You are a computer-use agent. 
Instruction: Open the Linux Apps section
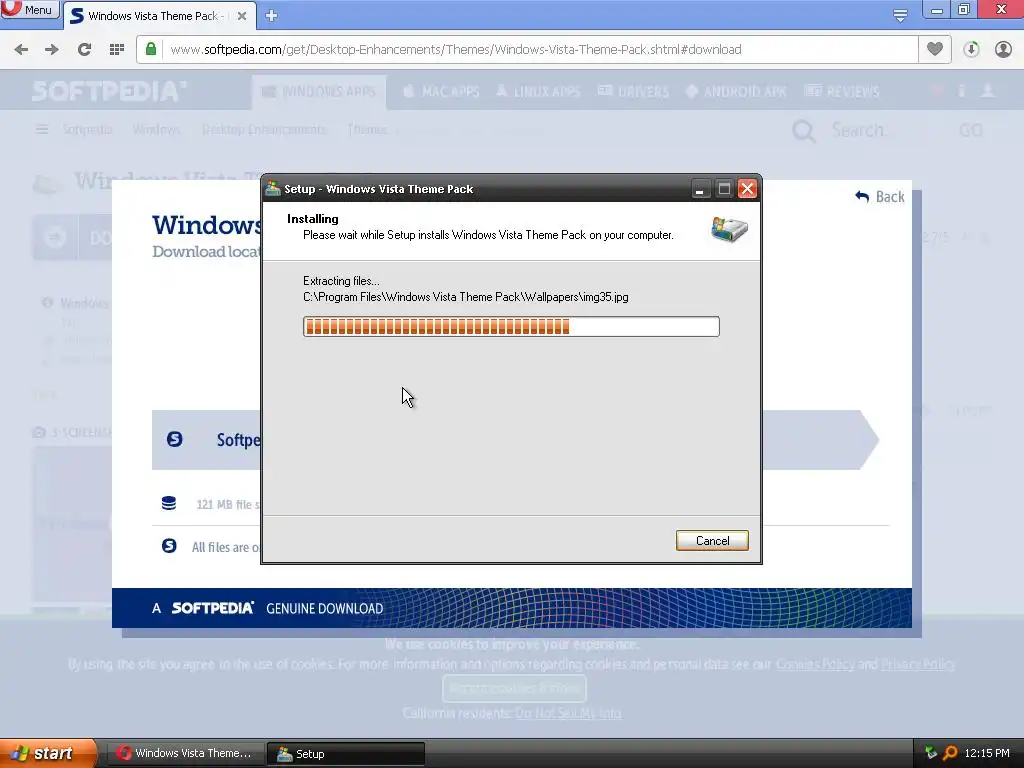tap(538, 91)
